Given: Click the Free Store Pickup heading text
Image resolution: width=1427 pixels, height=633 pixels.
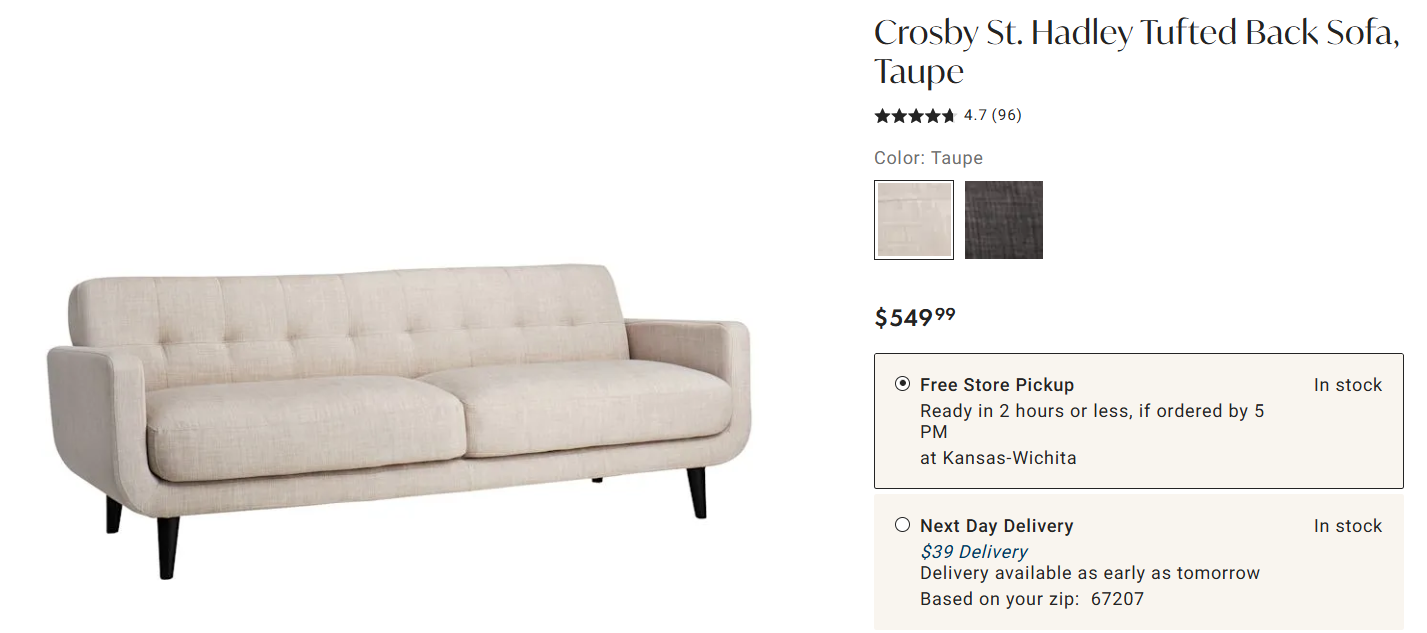Looking at the screenshot, I should (x=996, y=385).
